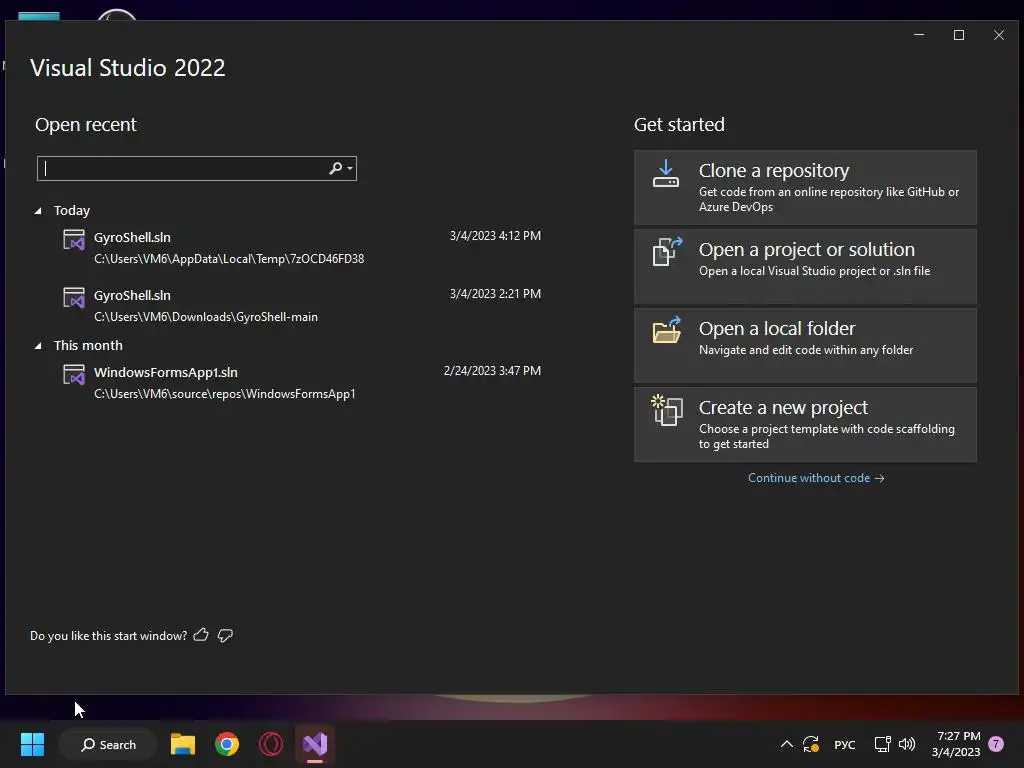Image resolution: width=1024 pixels, height=768 pixels.
Task: Maximize the Visual Studio 2022 window
Action: click(959, 35)
